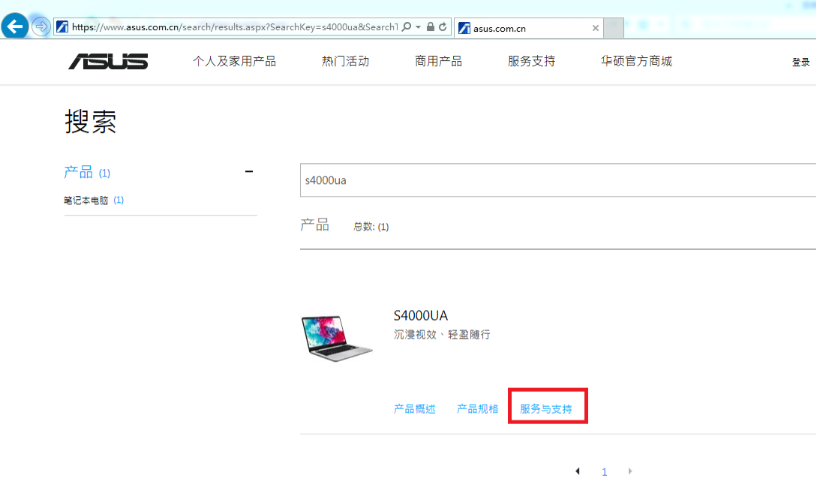Go to previous results page arrow
Screen dimensions: 816x484
(x=577, y=471)
